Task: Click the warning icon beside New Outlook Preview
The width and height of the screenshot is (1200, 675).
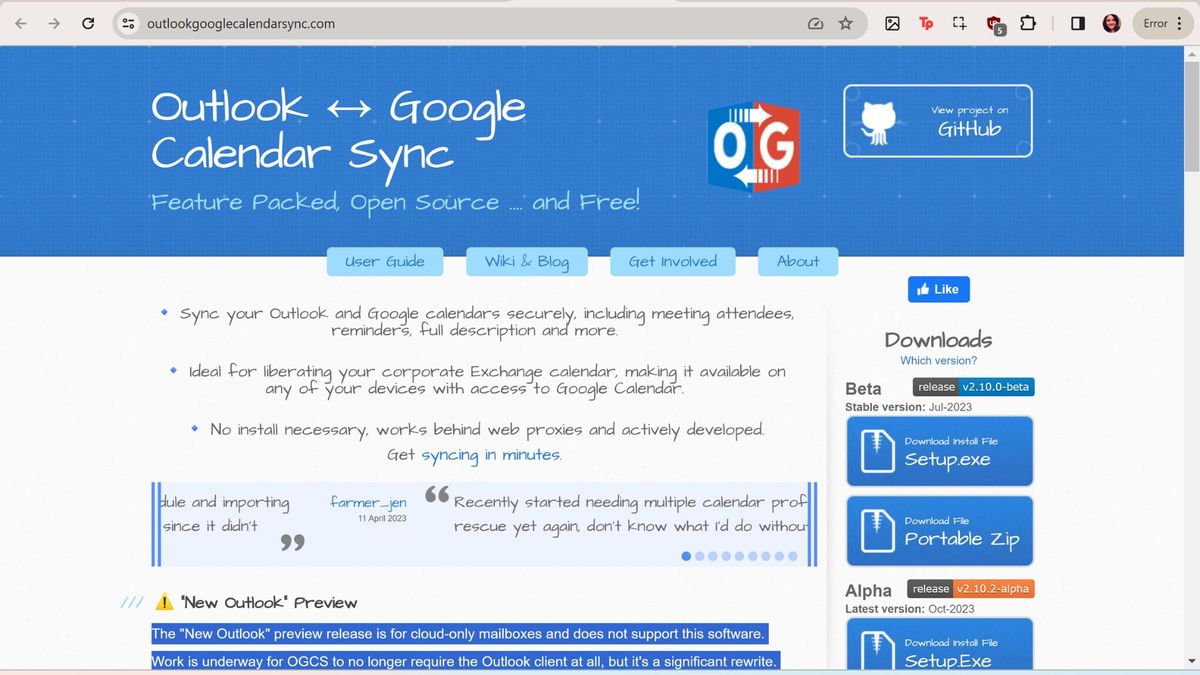Action: [165, 602]
